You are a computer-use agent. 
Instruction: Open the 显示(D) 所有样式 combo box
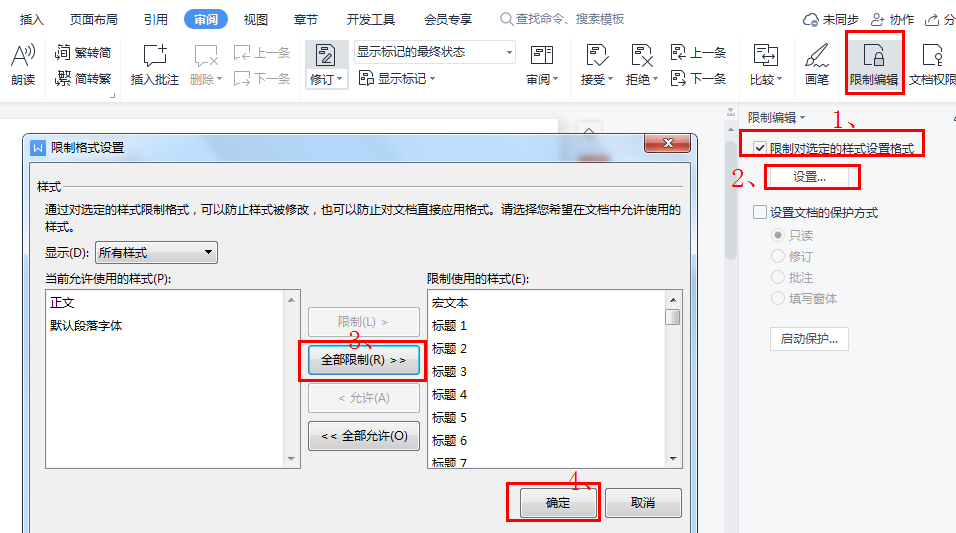156,252
